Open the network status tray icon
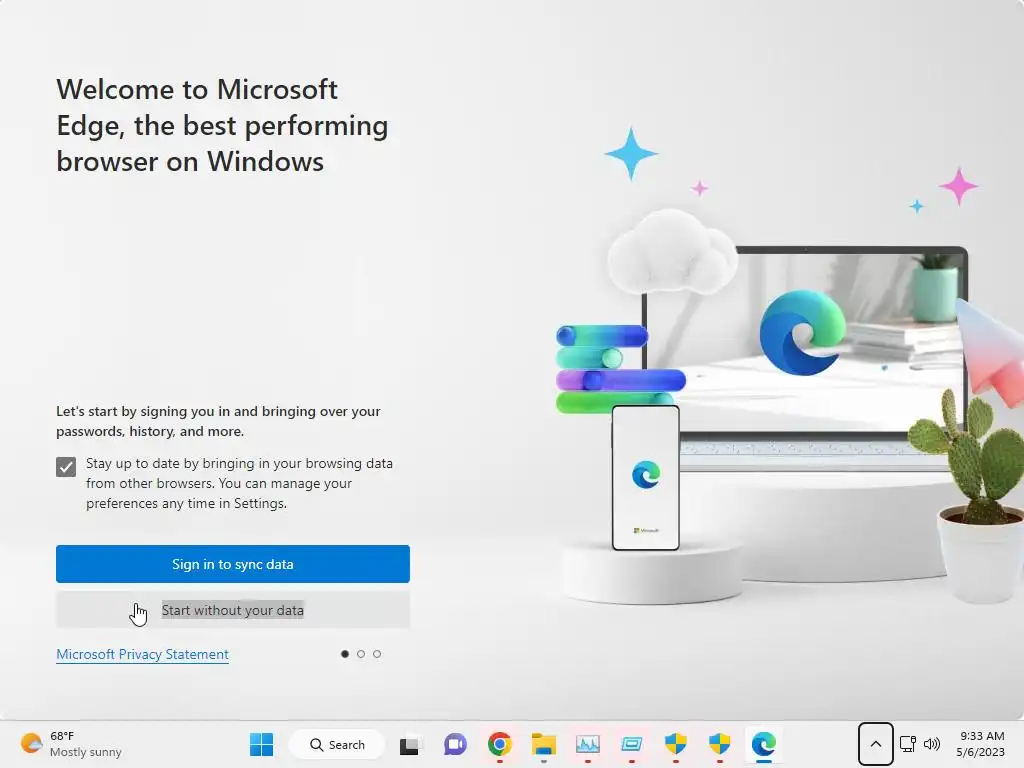This screenshot has height=768, width=1024. point(908,744)
